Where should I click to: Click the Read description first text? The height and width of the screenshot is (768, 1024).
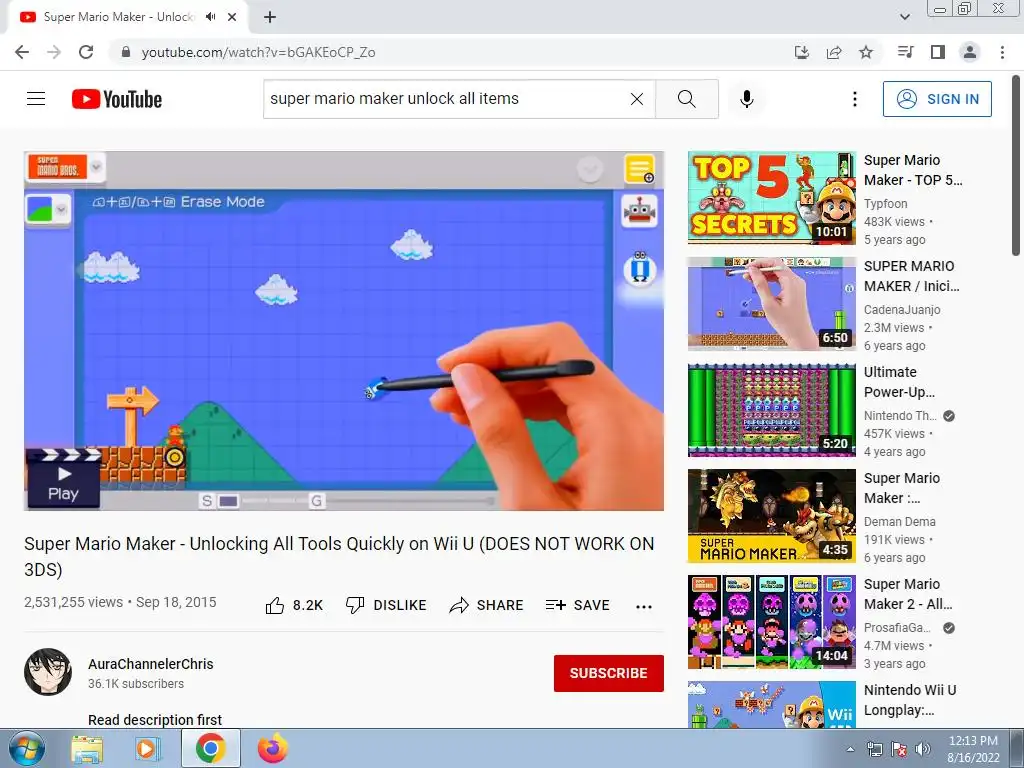155,720
